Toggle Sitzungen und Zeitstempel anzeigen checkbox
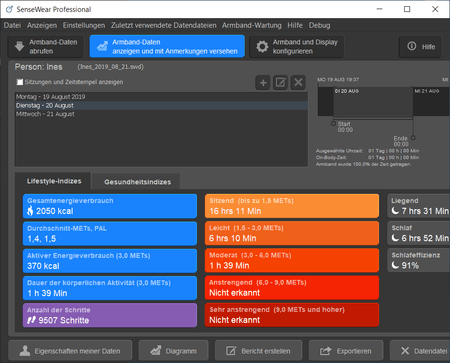 click(20, 82)
